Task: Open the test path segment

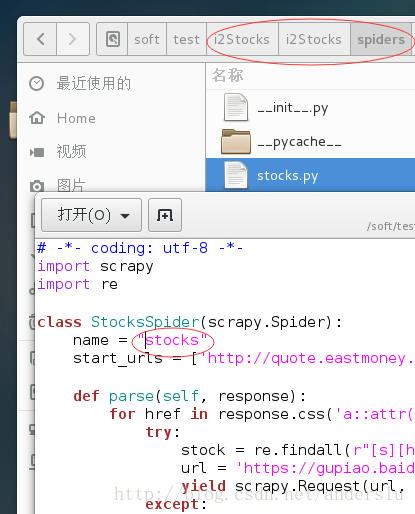Action: tap(186, 39)
